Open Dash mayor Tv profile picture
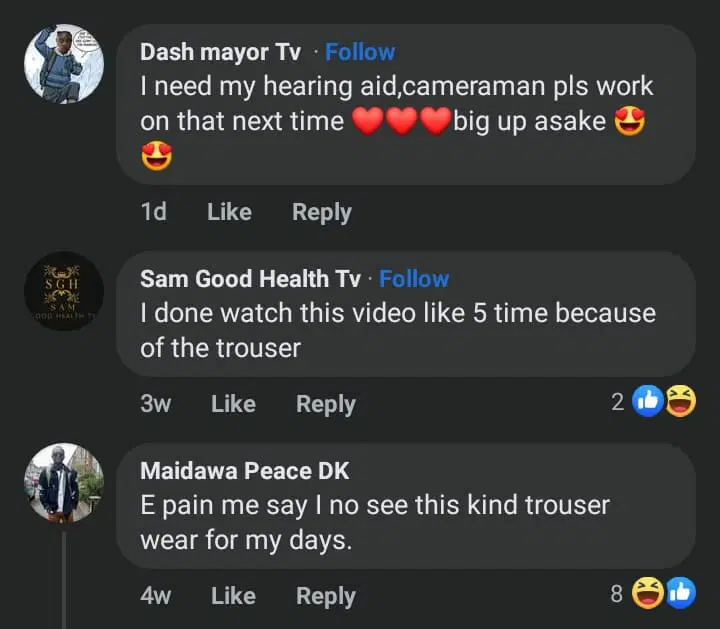This screenshot has width=720, height=629. [x=64, y=63]
